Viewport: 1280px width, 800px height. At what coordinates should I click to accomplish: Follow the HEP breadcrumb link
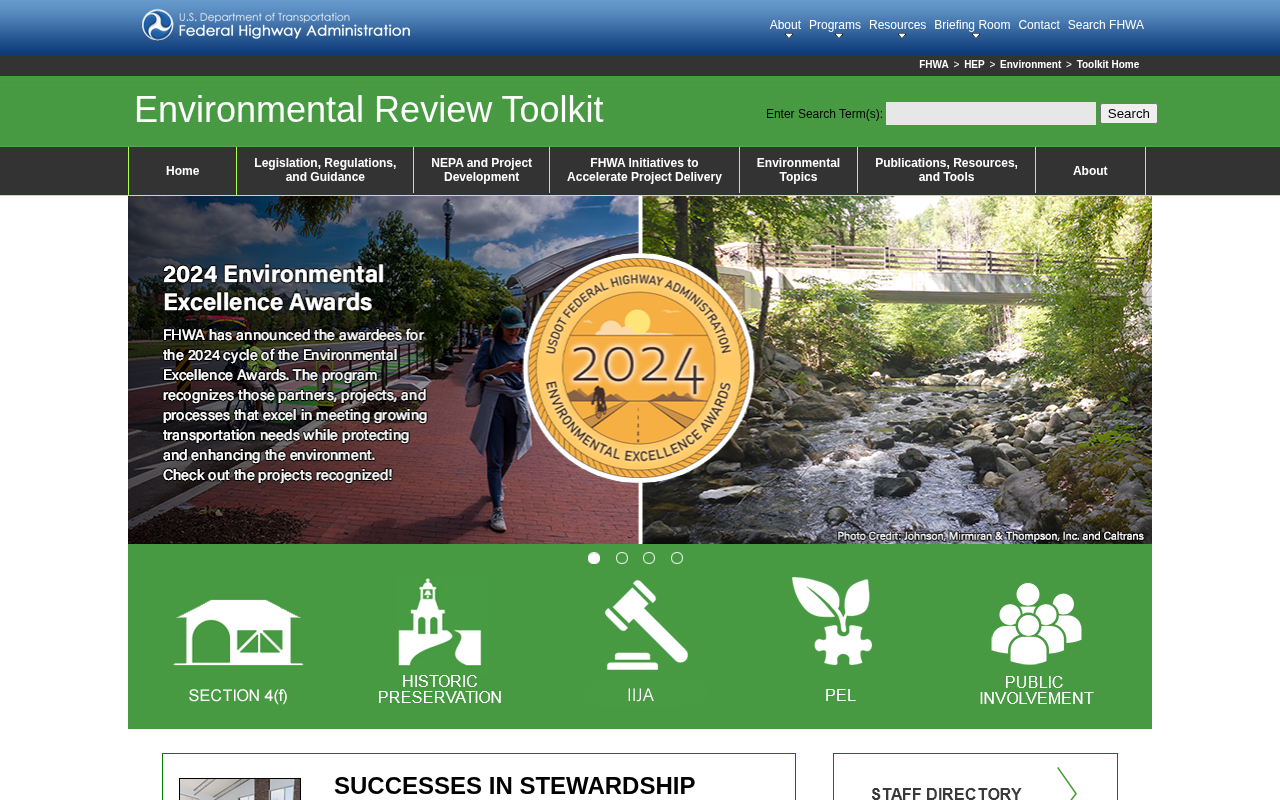[x=974, y=65]
